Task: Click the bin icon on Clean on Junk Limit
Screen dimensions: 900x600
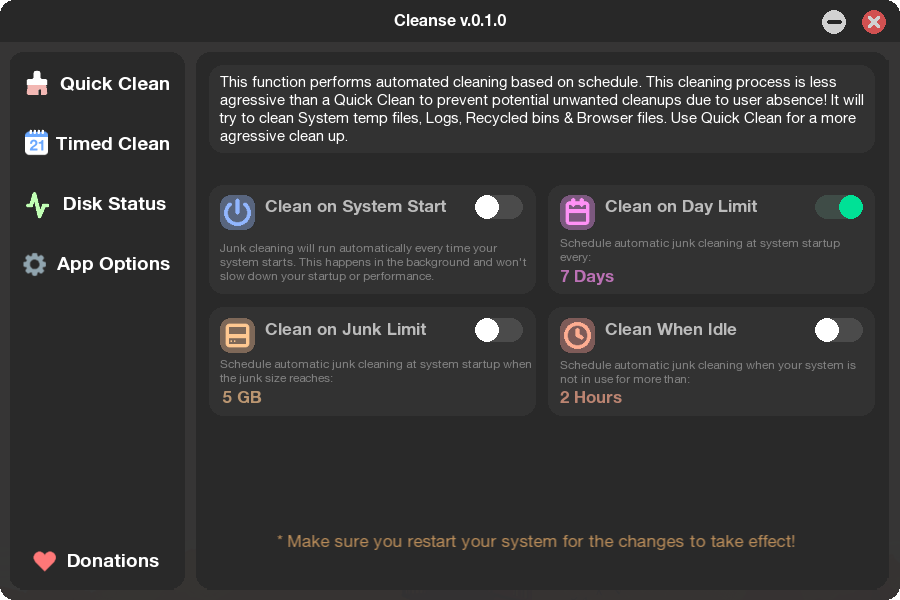Action: tap(237, 335)
